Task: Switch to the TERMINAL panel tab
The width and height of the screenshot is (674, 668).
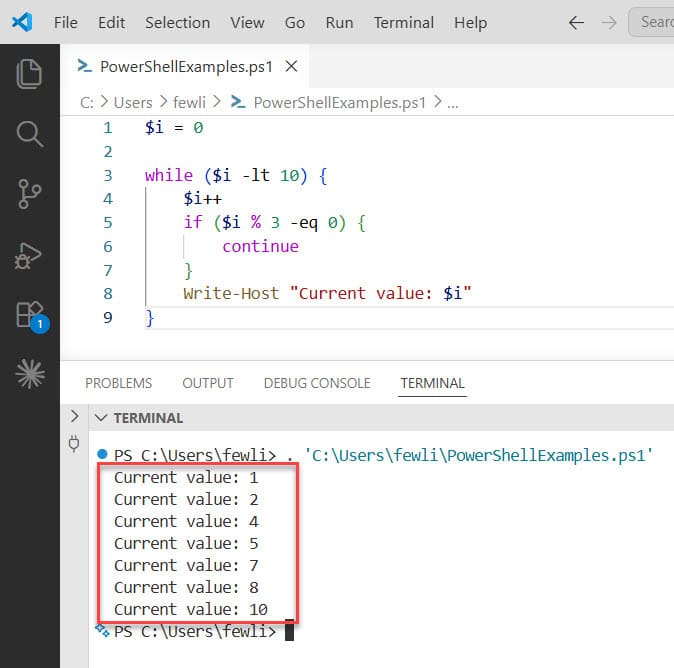Action: point(432,383)
